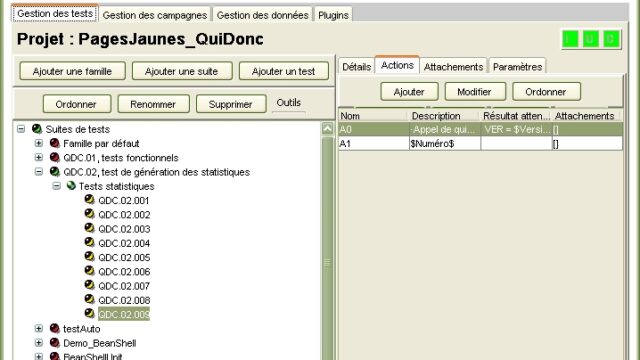Click the Supprimer button

tap(231, 104)
